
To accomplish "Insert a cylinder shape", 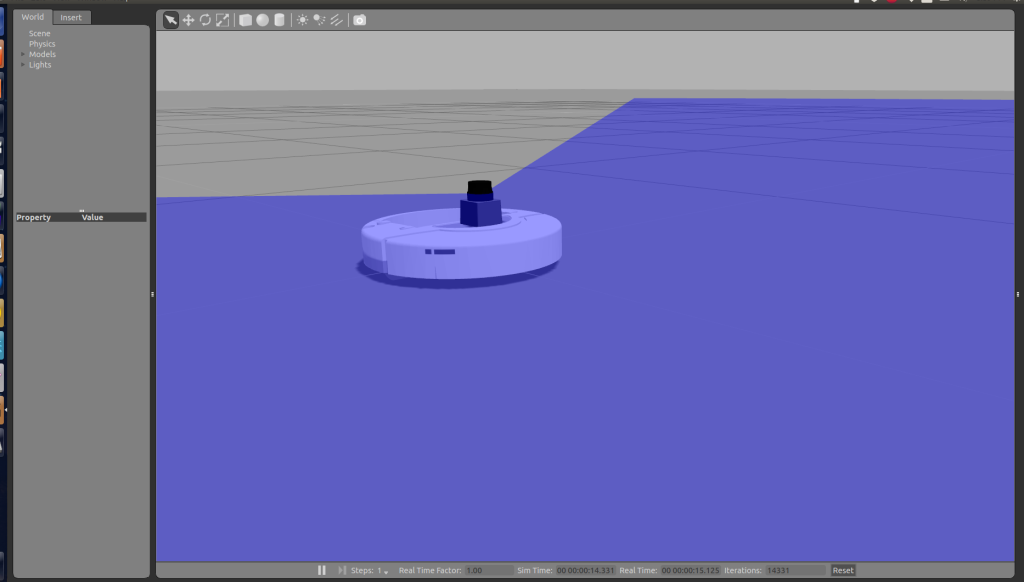I will pos(279,19).
